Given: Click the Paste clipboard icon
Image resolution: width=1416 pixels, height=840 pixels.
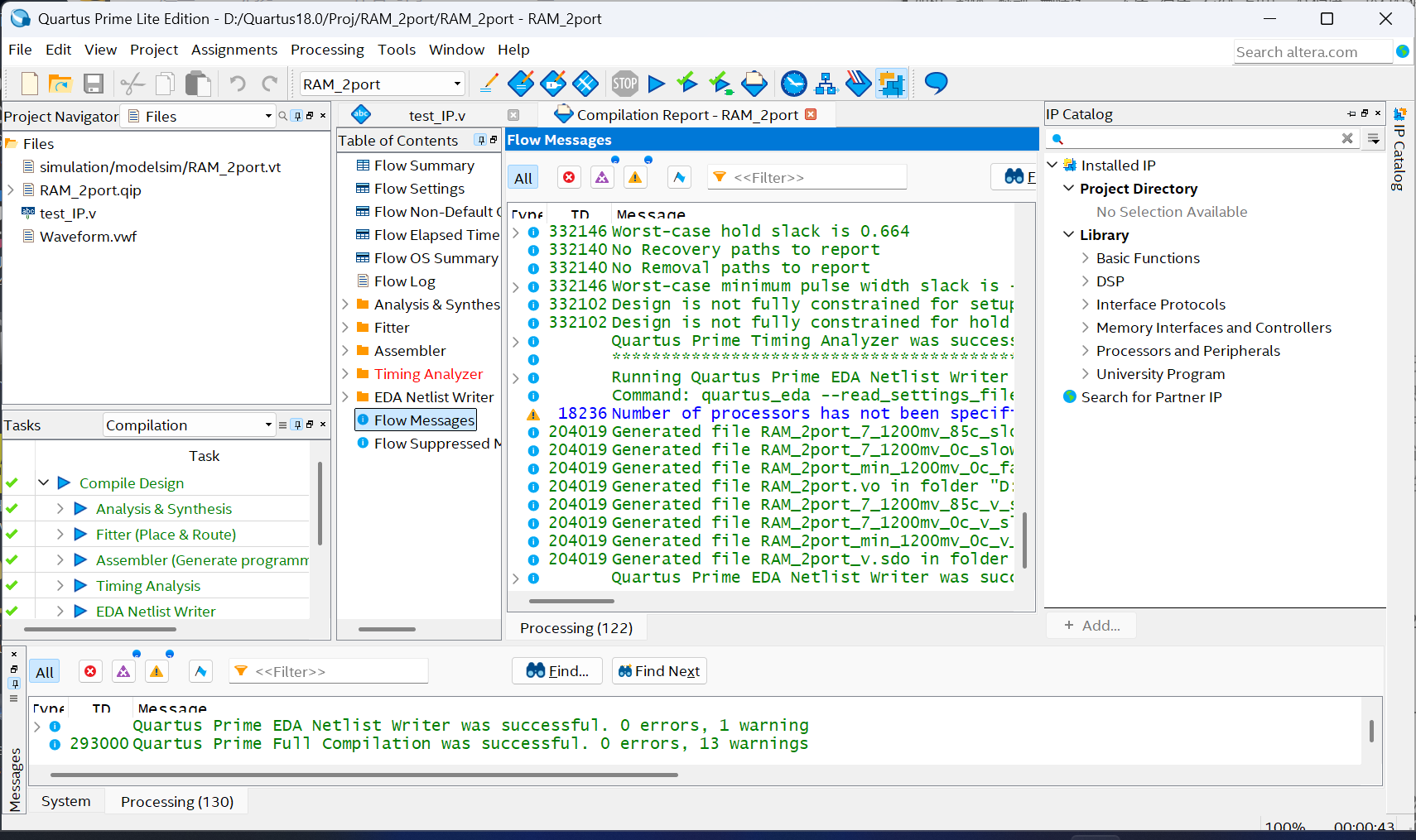Looking at the screenshot, I should (x=198, y=84).
